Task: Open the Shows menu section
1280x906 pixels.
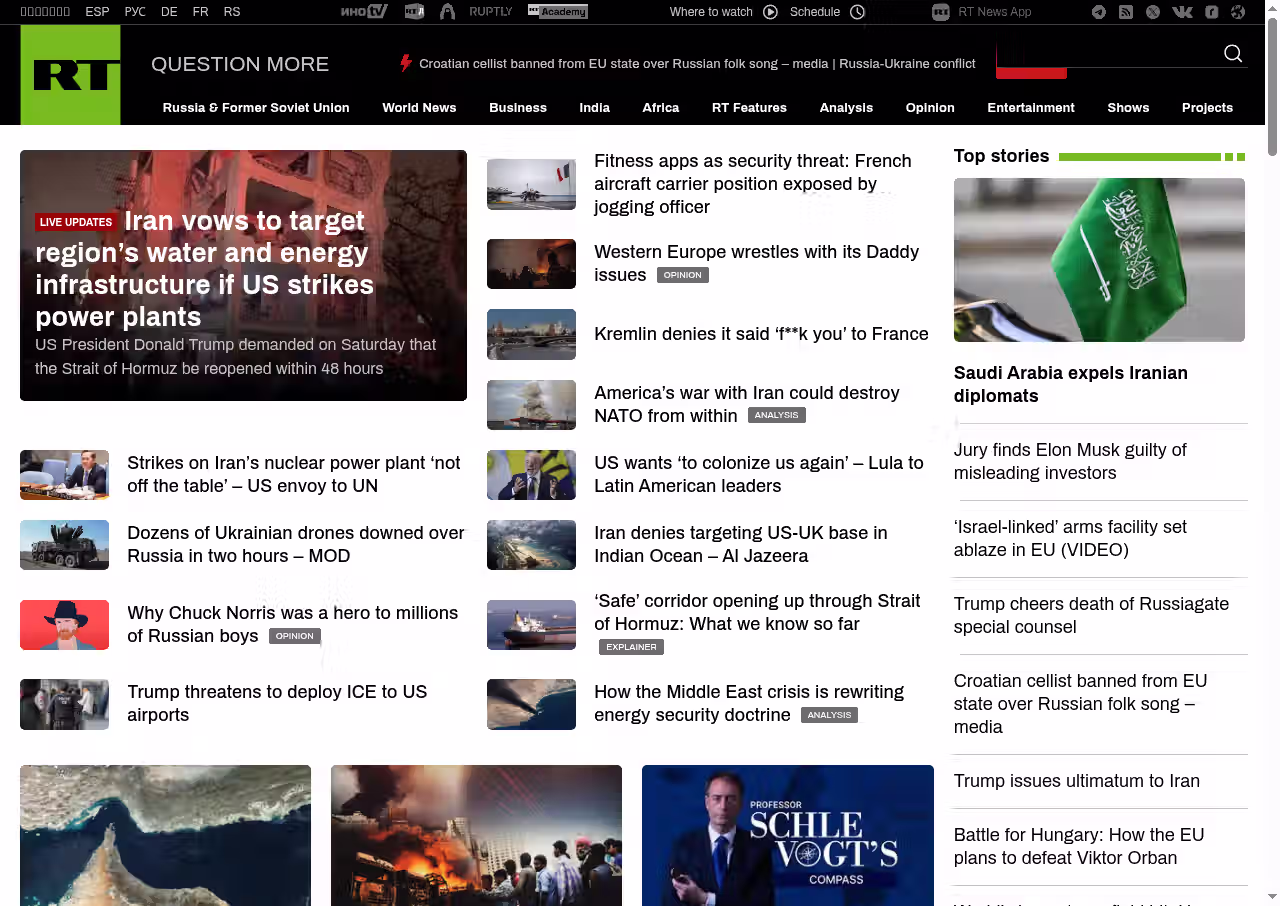Action: coord(1128,108)
